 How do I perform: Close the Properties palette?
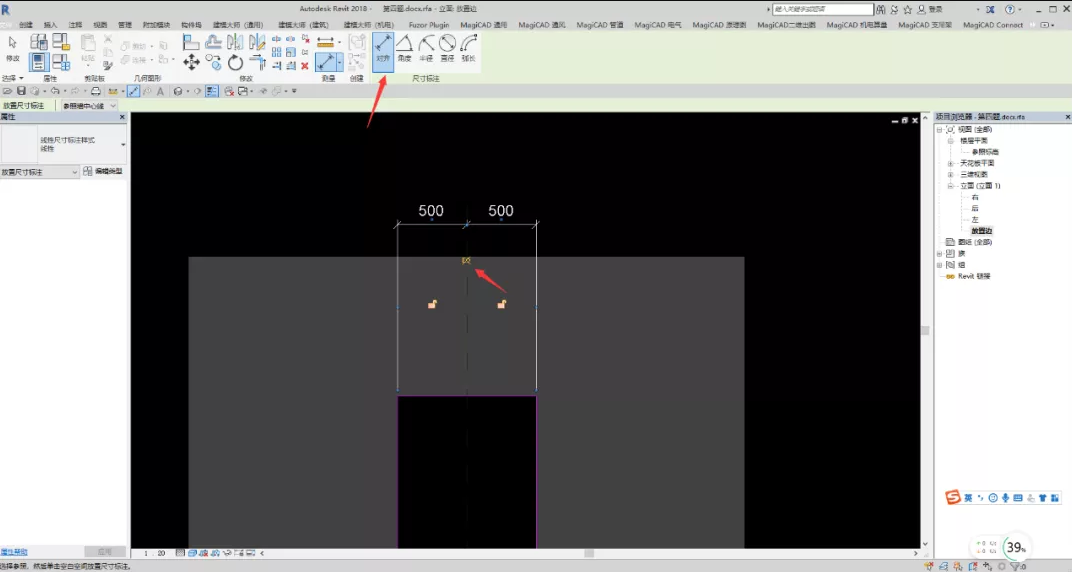click(x=122, y=117)
